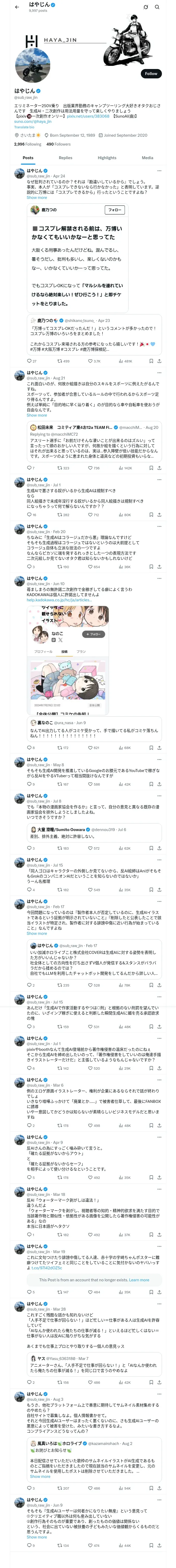Share the Jun 10 KADOKAWA post
The image size is (176, 1568).
[x=159, y=747]
